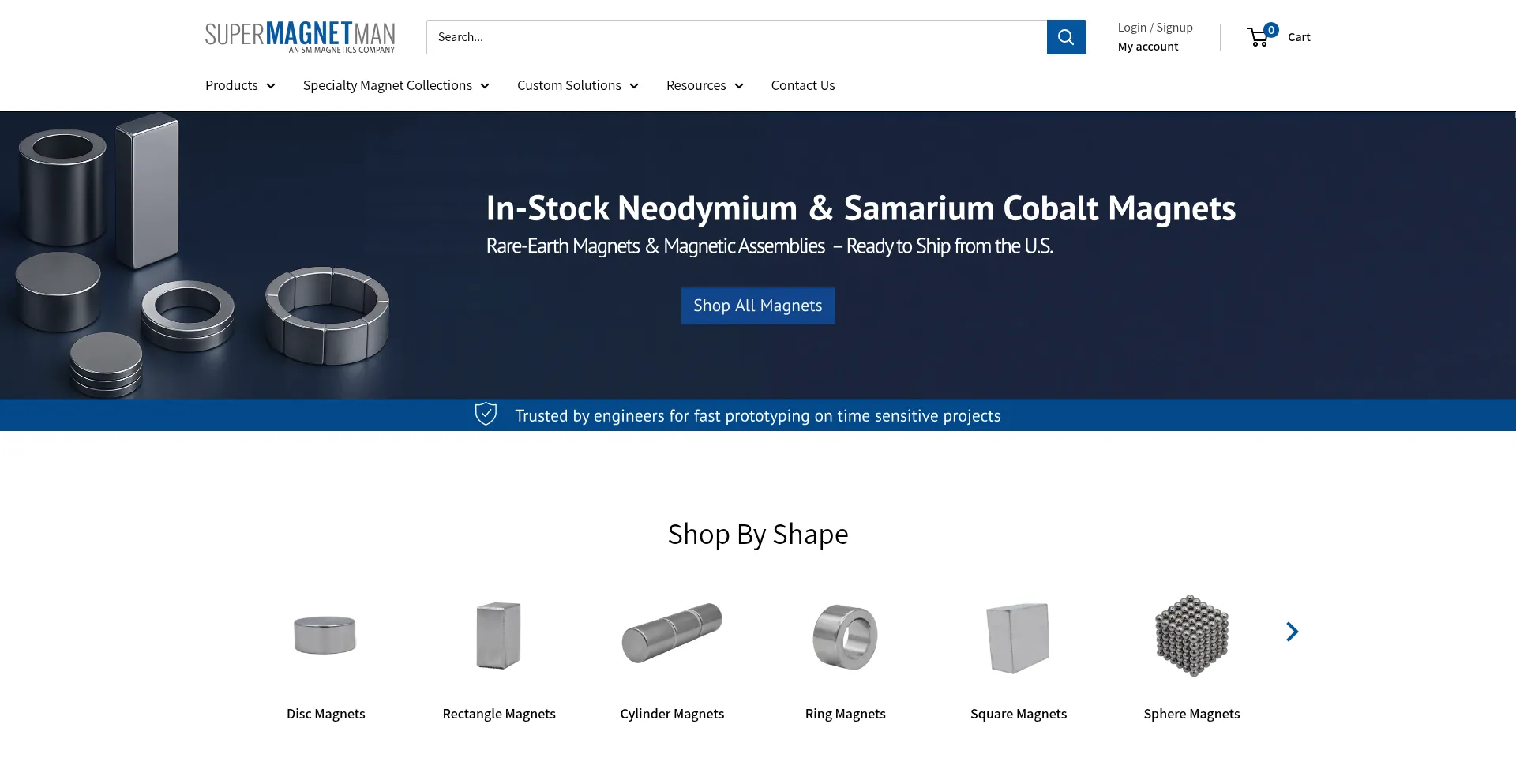Advance the shape carousel with the right arrow
The image size is (1516, 784).
pos(1292,632)
